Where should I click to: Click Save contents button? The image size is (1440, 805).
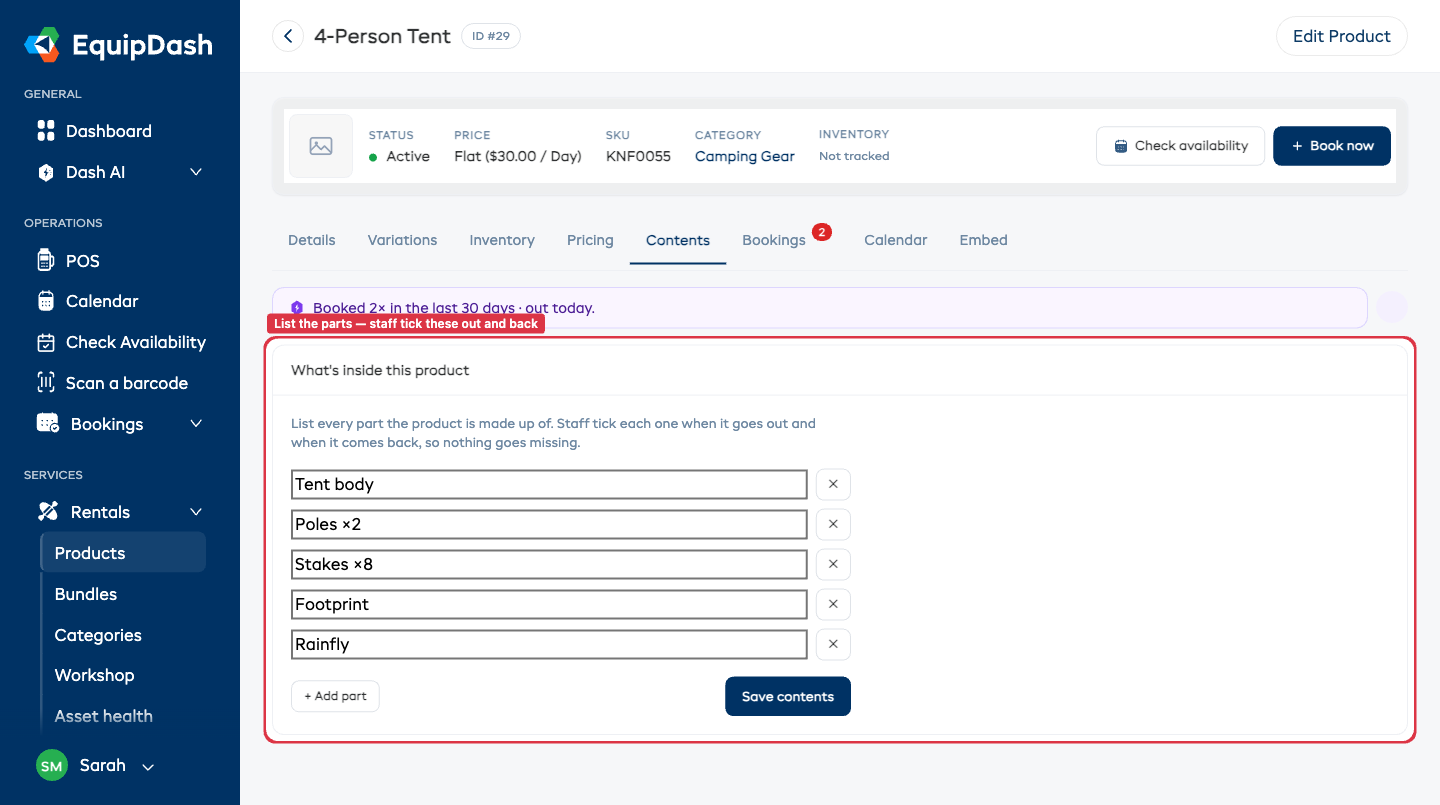(x=788, y=697)
